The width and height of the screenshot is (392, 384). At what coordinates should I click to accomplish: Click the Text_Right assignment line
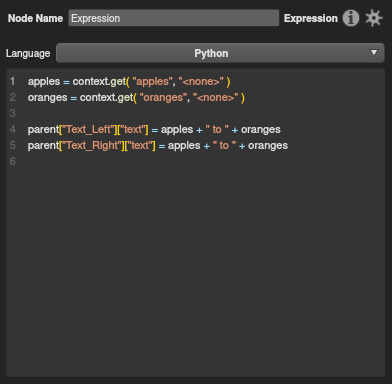(158, 145)
